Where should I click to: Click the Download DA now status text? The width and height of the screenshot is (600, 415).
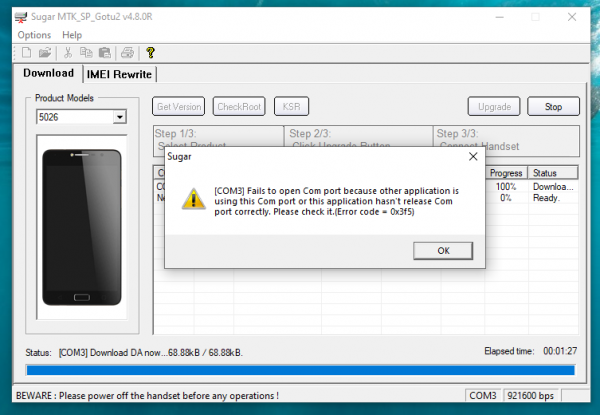(x=151, y=353)
